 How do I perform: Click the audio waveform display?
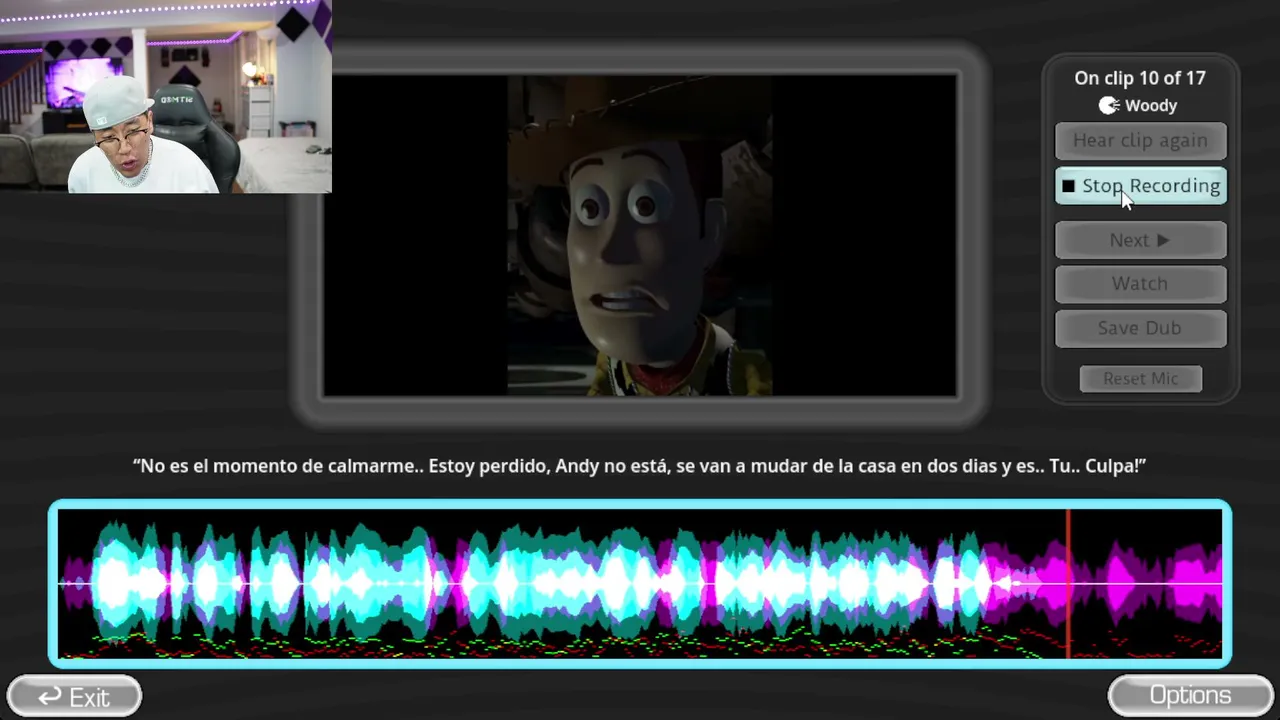pos(640,584)
